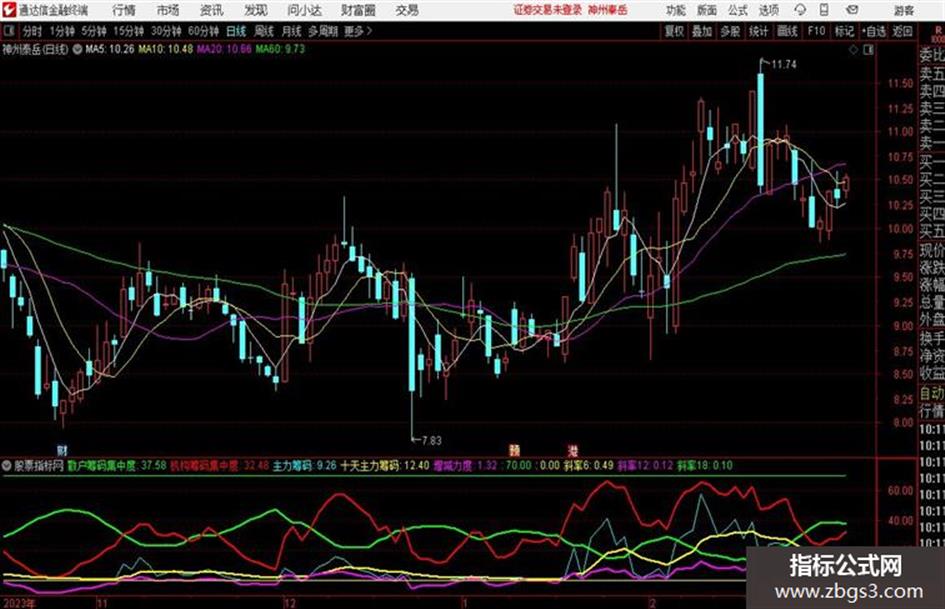
Task: Switch to 月线 period tab
Action: pyautogui.click(x=291, y=31)
